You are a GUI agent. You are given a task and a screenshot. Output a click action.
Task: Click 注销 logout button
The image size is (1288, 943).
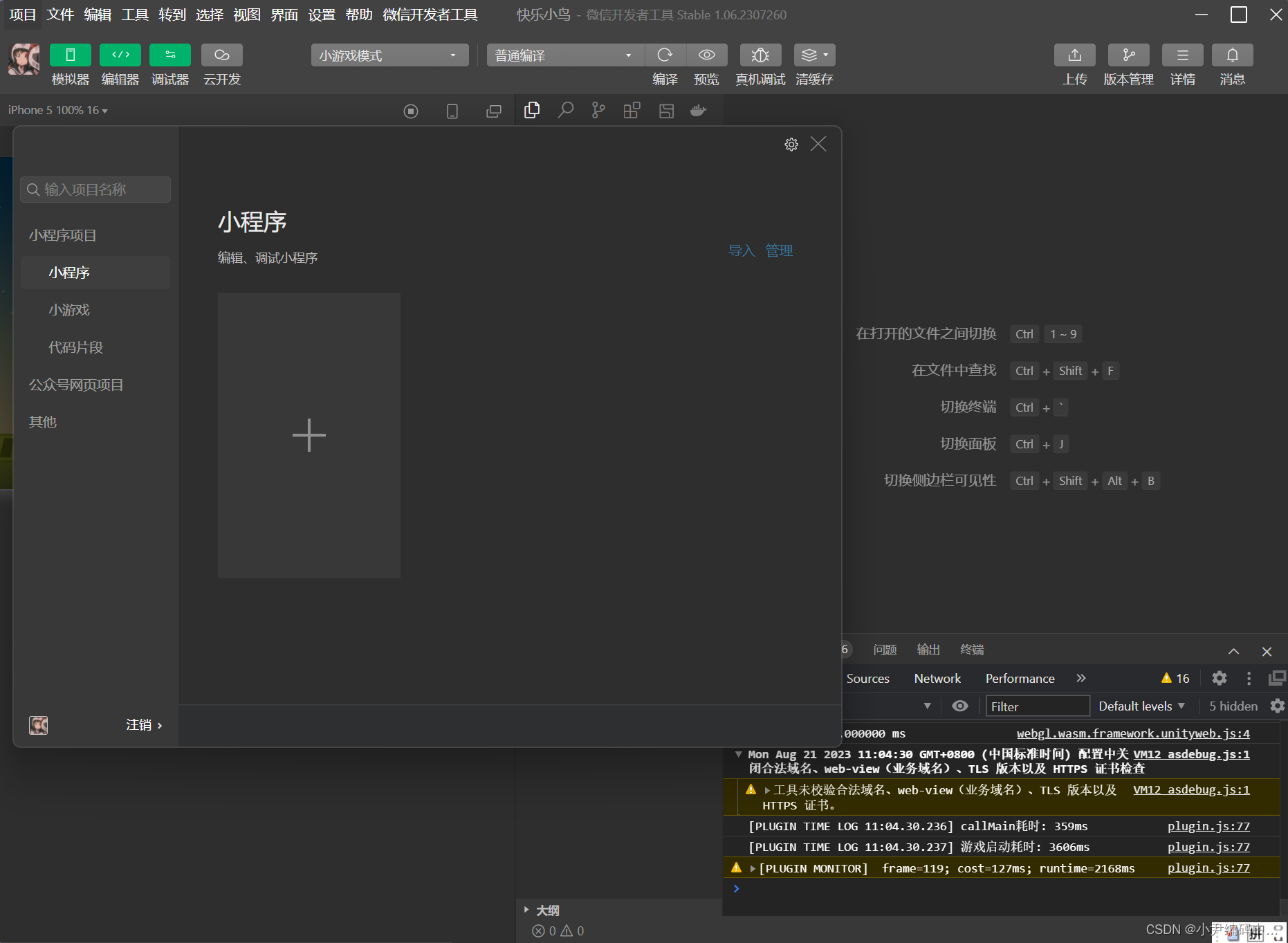pos(144,725)
